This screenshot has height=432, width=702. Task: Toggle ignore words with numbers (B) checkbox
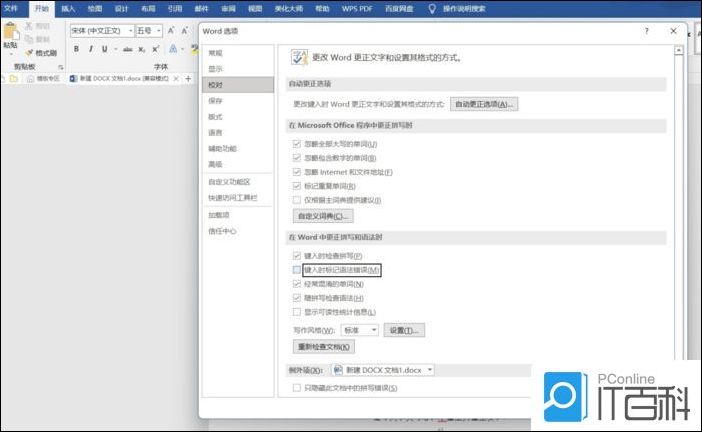pyautogui.click(x=296, y=158)
